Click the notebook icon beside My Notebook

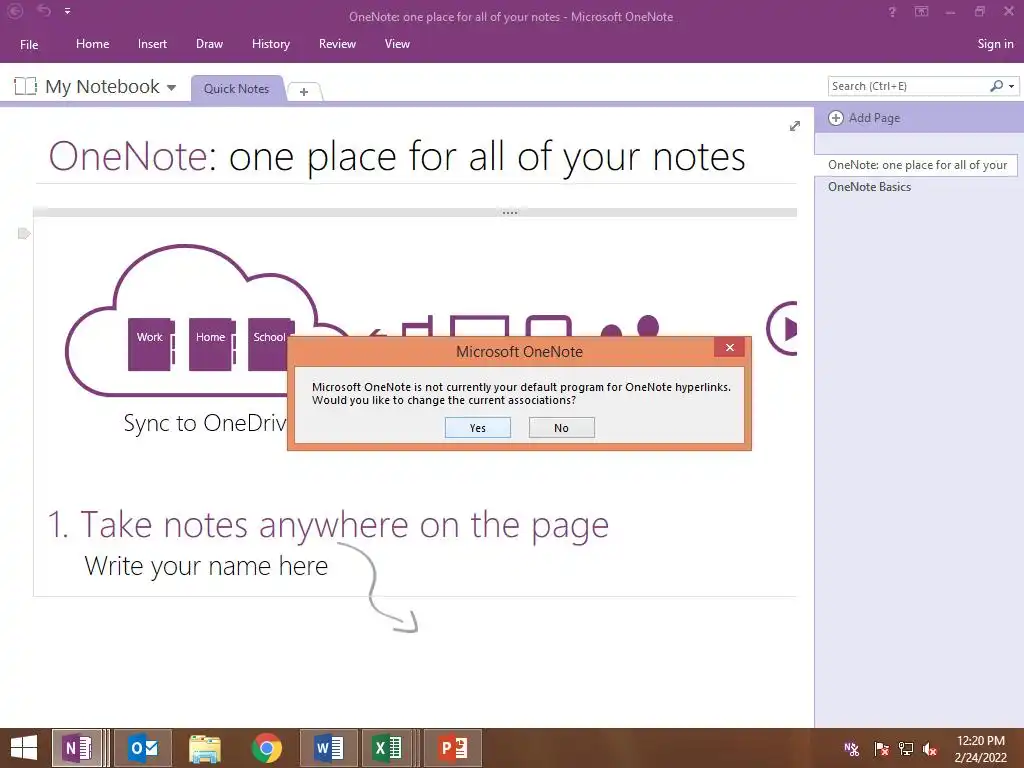tap(25, 86)
